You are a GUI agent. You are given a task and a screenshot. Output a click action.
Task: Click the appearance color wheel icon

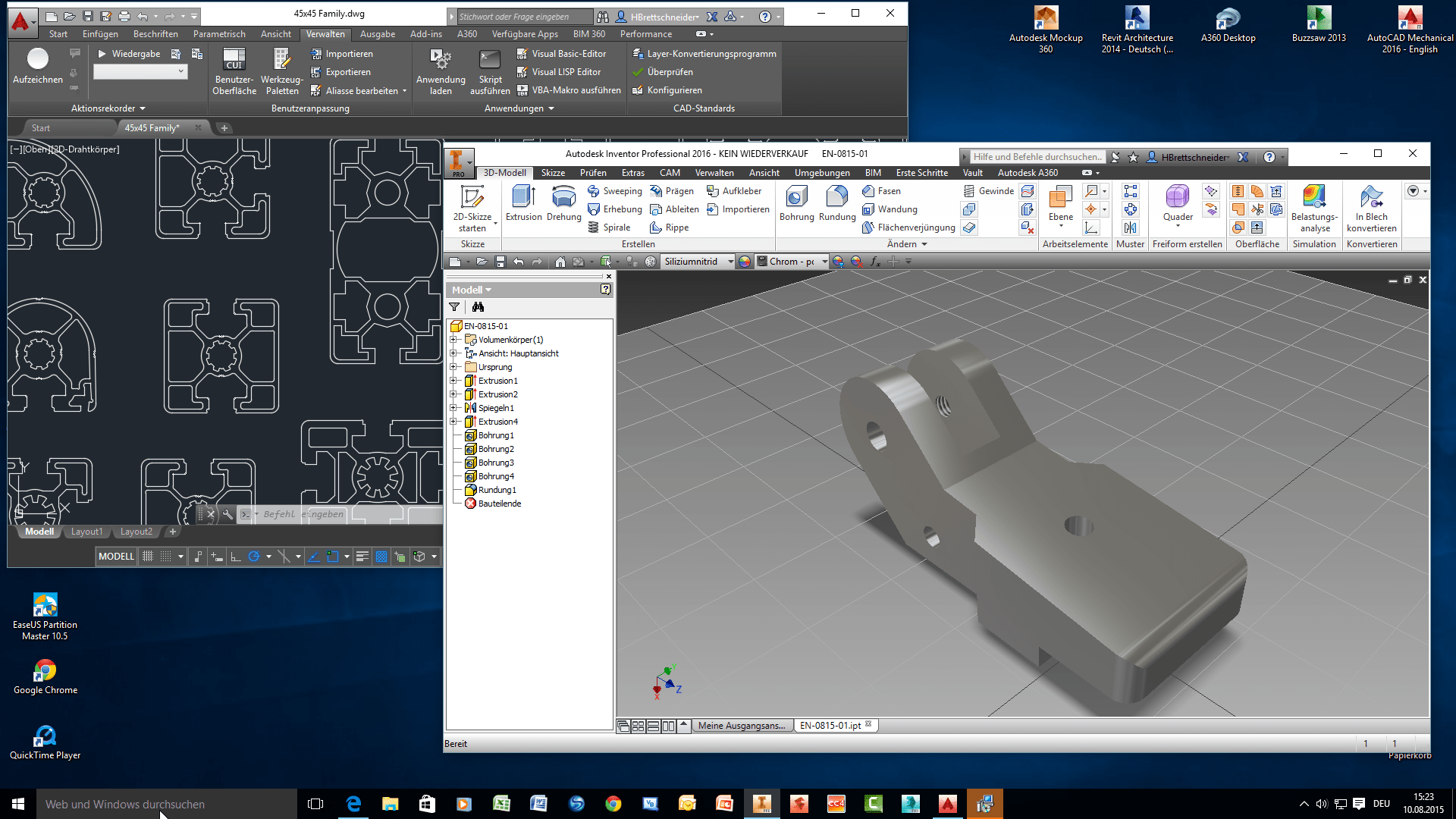pos(745,262)
